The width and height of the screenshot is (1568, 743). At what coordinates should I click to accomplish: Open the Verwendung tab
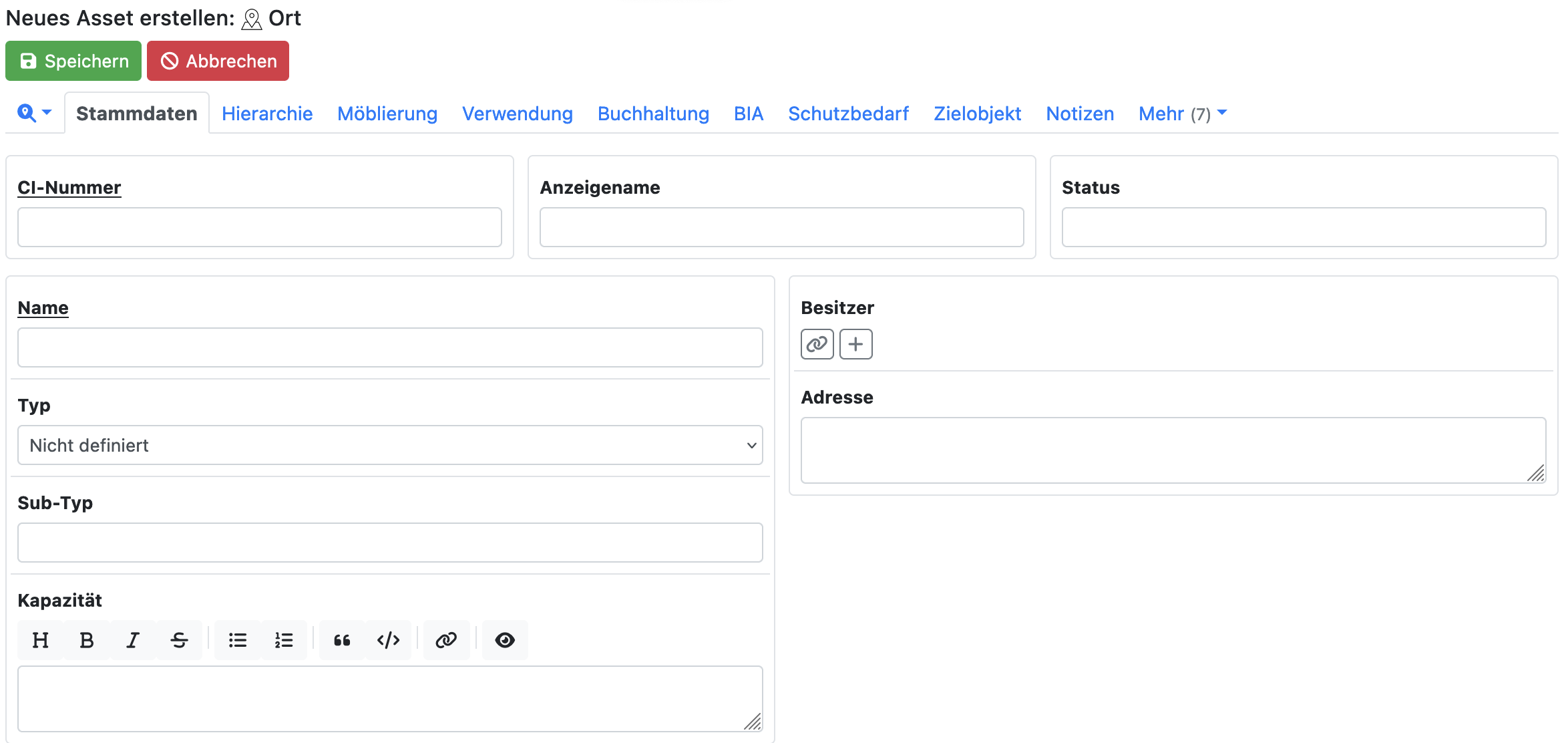[x=518, y=114]
